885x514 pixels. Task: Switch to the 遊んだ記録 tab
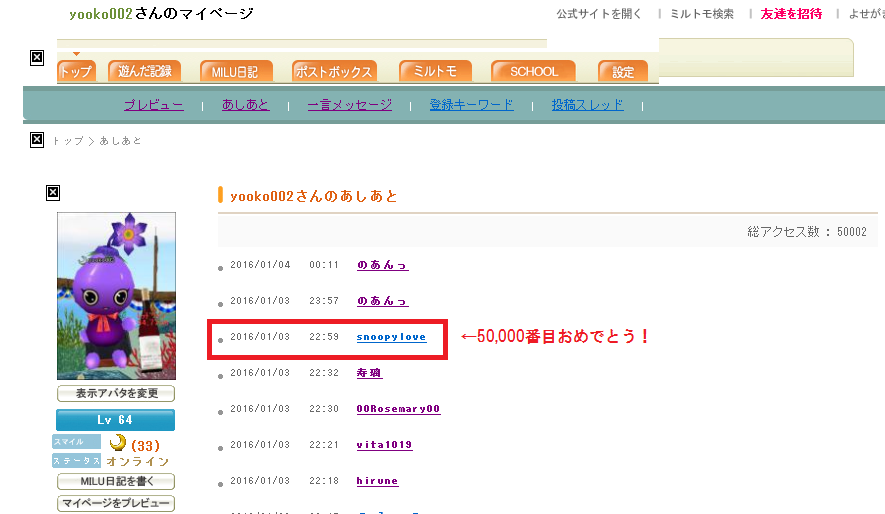tap(145, 71)
